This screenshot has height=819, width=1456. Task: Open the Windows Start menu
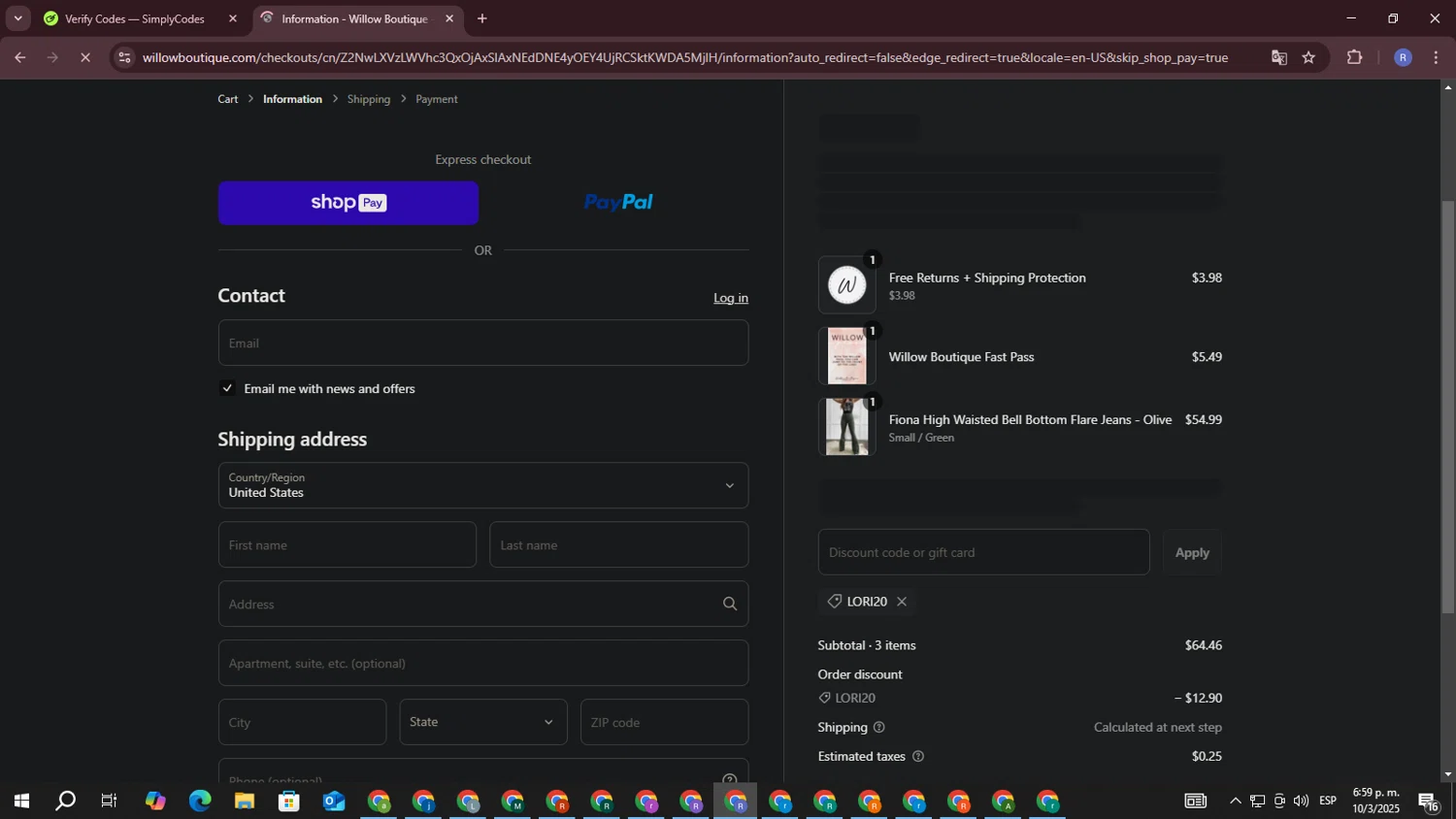20,802
